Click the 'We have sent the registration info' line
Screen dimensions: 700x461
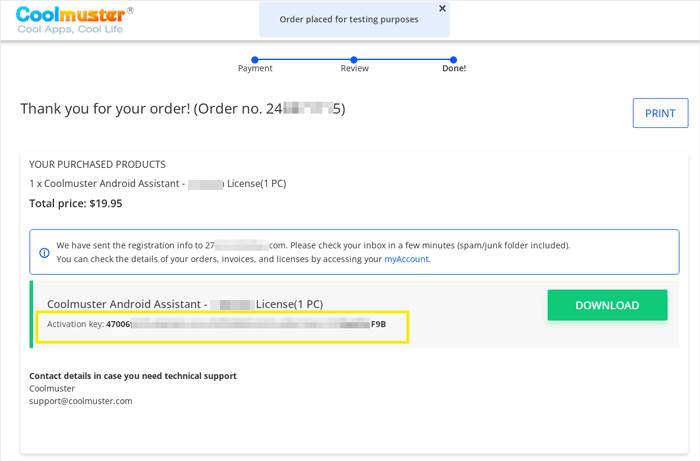(x=313, y=245)
